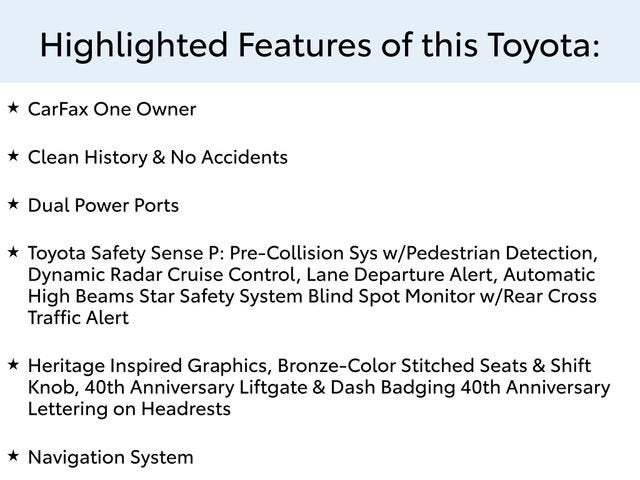Click the star bullet beside CarFax One Owner
The width and height of the screenshot is (640, 480).
click(13, 107)
